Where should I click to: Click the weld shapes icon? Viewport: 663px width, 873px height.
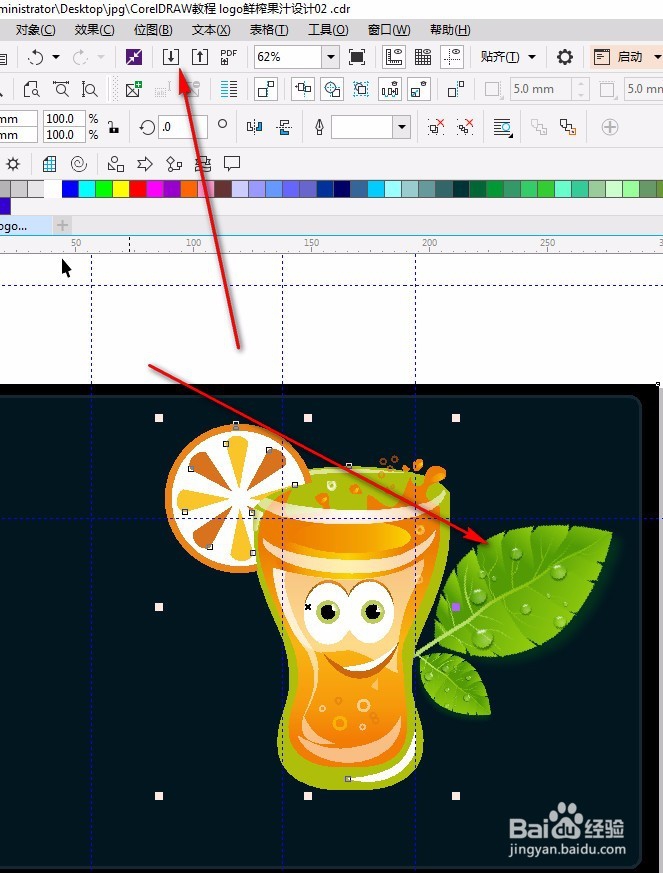[x=303, y=89]
